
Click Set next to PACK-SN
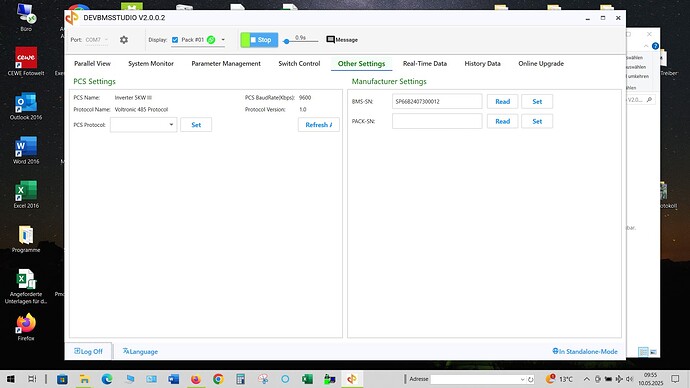[537, 121]
